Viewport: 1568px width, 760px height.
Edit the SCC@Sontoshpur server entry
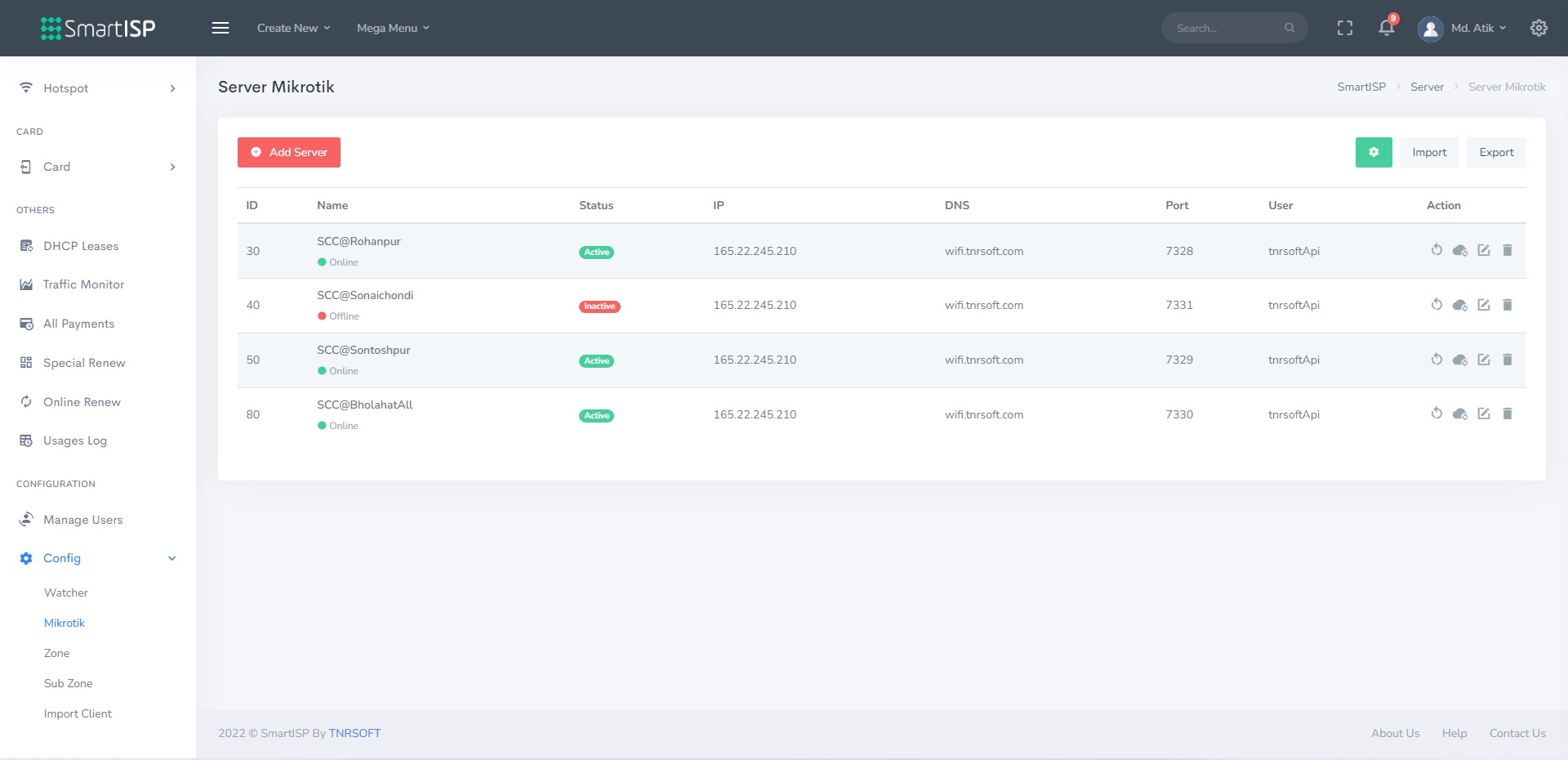[1484, 360]
